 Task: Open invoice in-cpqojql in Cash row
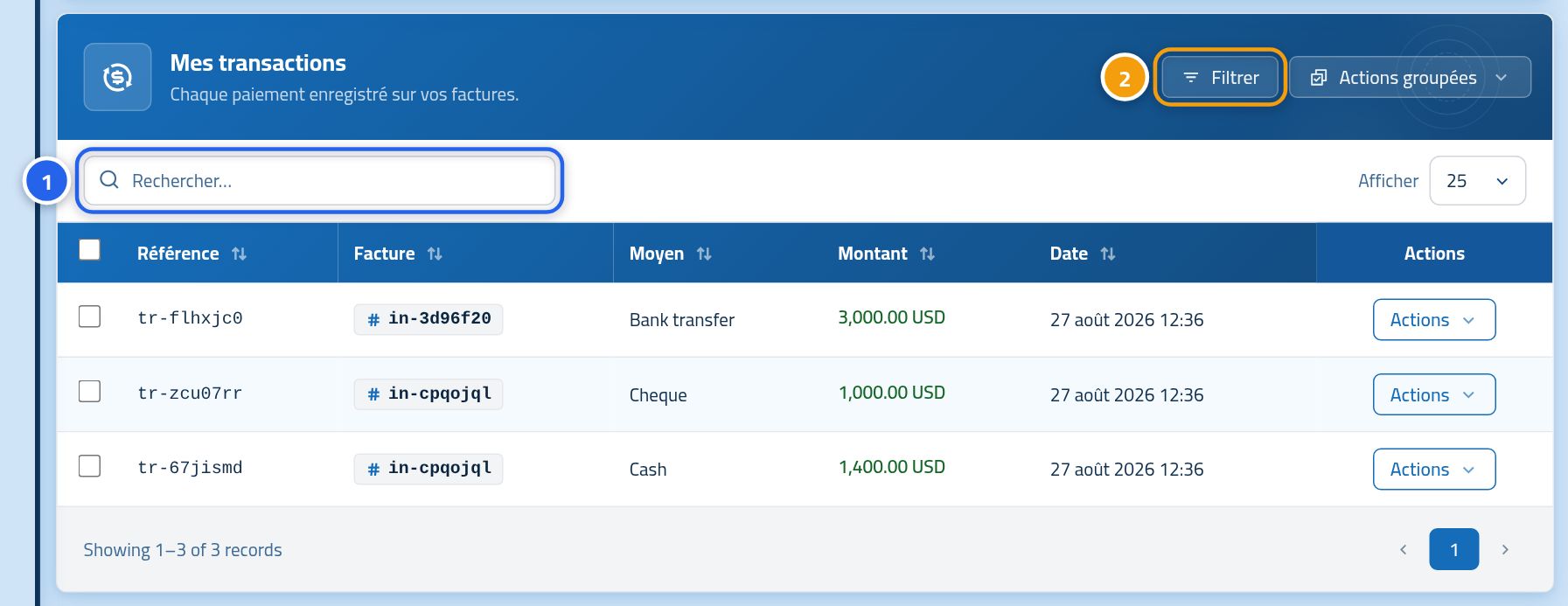pyautogui.click(x=429, y=469)
